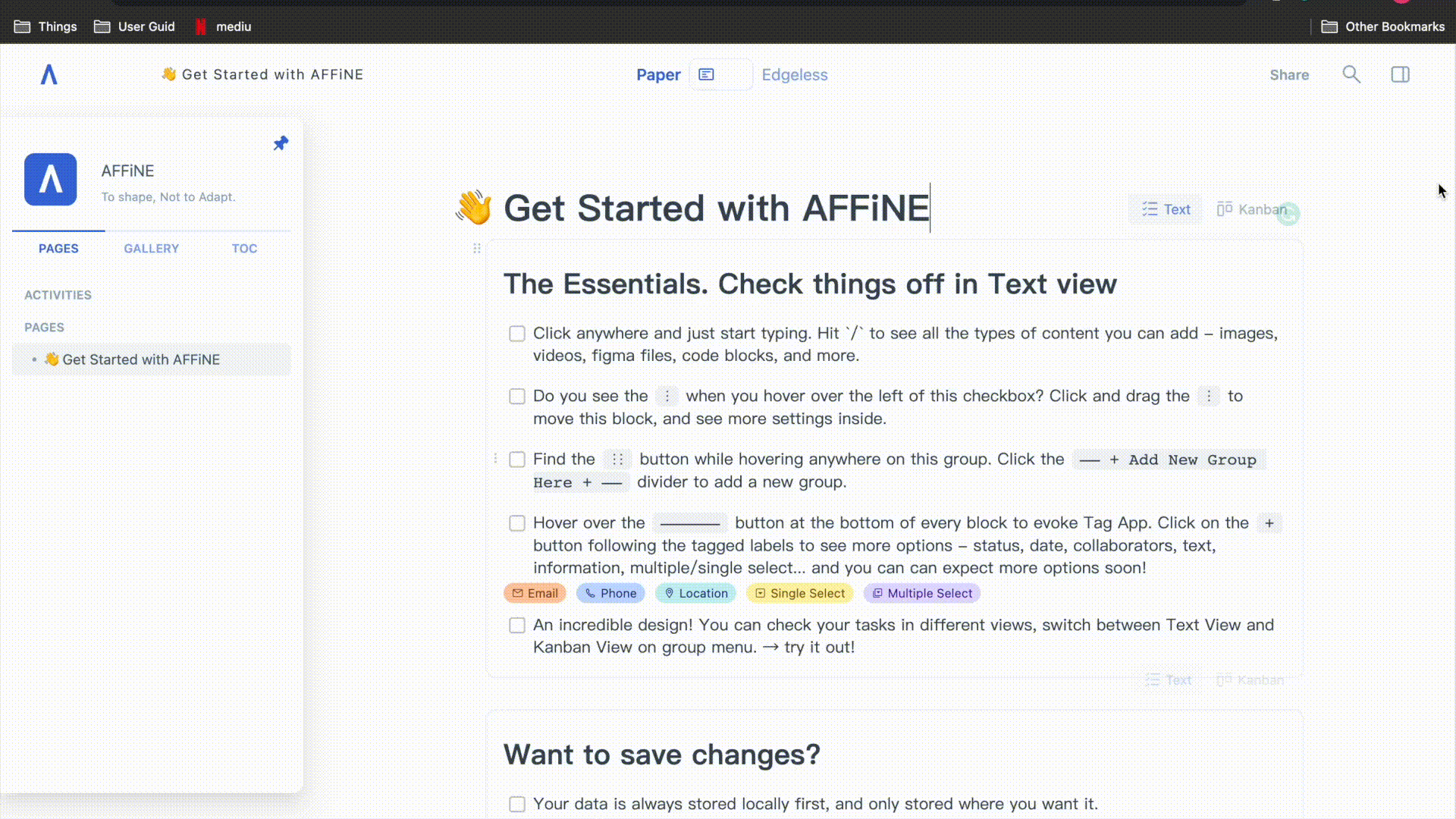Check the 'An incredible design!' checkbox

coord(517,626)
